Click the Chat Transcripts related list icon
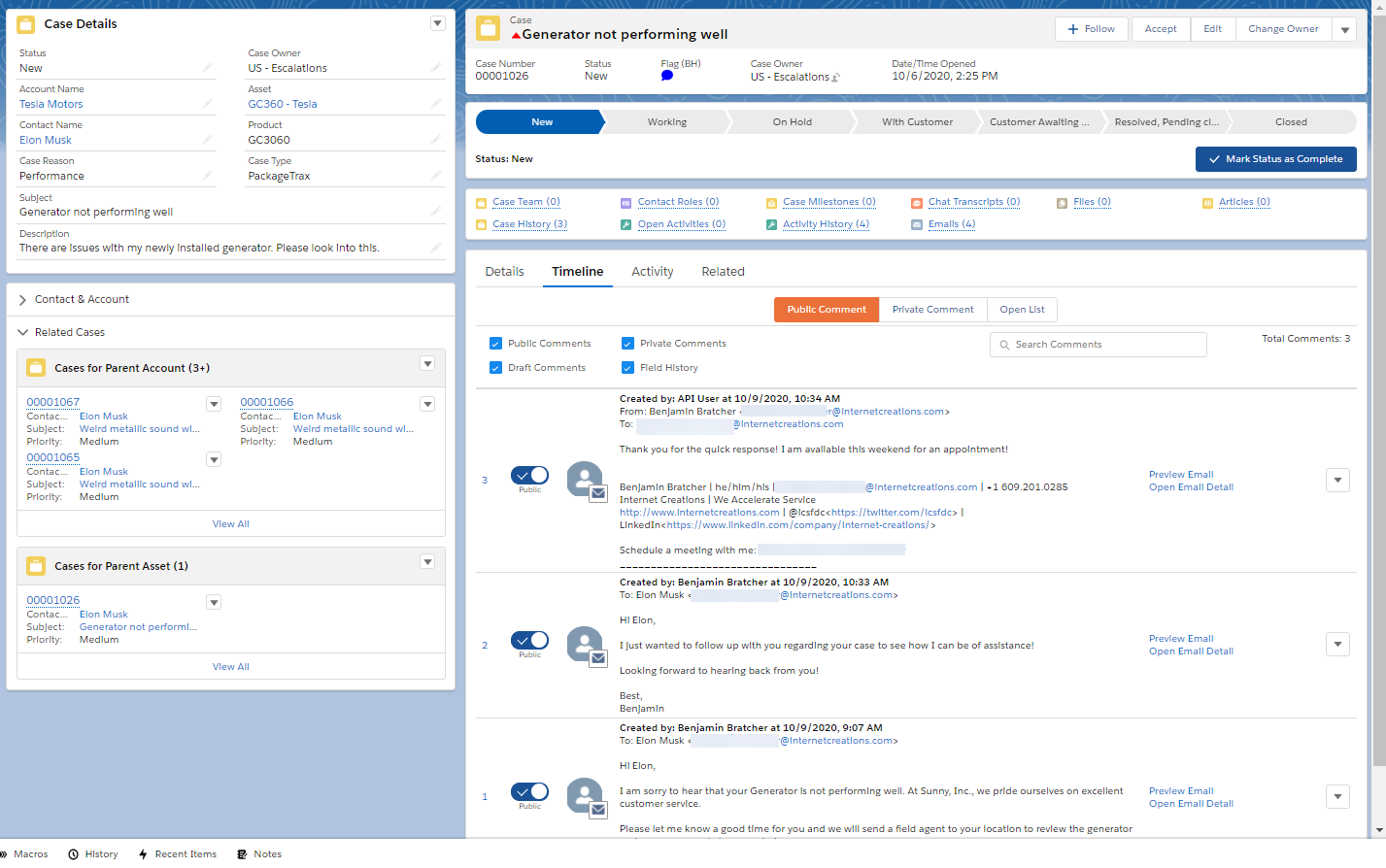The width and height of the screenshot is (1386, 868). tap(917, 203)
